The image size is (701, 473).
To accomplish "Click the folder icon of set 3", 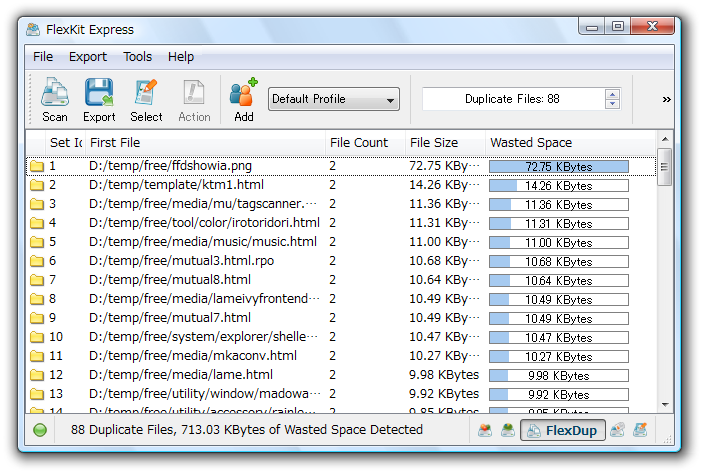I will click(x=37, y=204).
